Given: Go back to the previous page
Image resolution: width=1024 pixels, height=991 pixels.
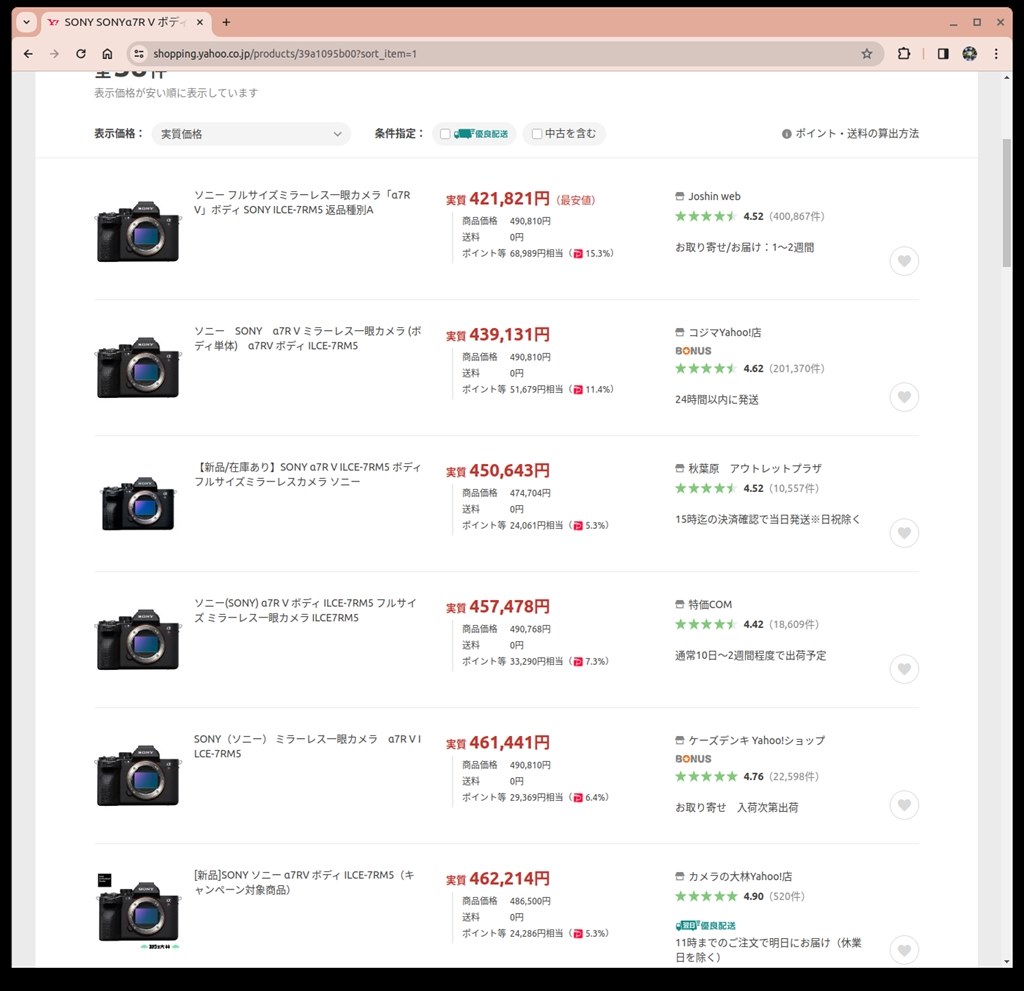Looking at the screenshot, I should (x=28, y=54).
